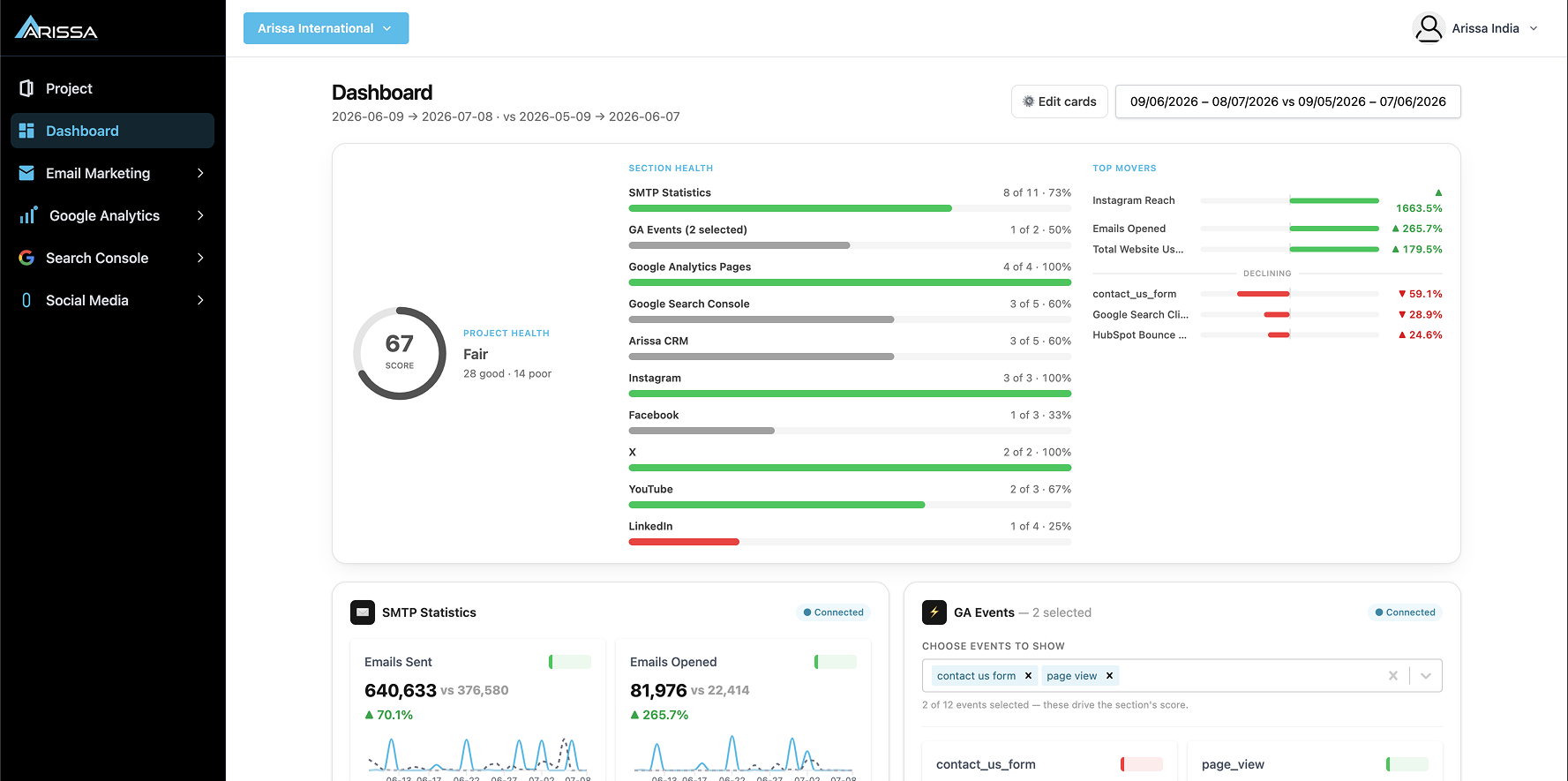Click the Email Marketing envelope icon
Screen dimensions: 1568x781
26,173
